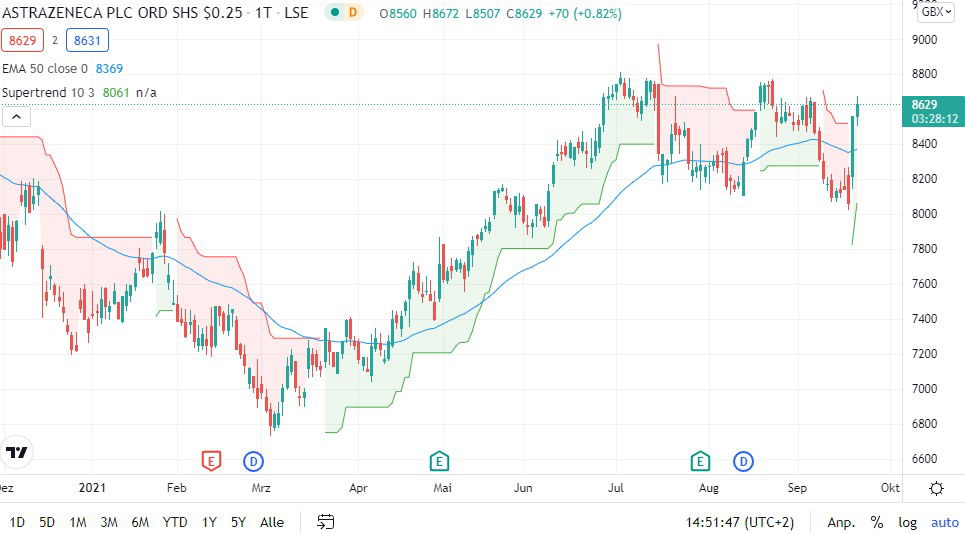
Task: Open chart settings gear icon
Action: tap(936, 488)
